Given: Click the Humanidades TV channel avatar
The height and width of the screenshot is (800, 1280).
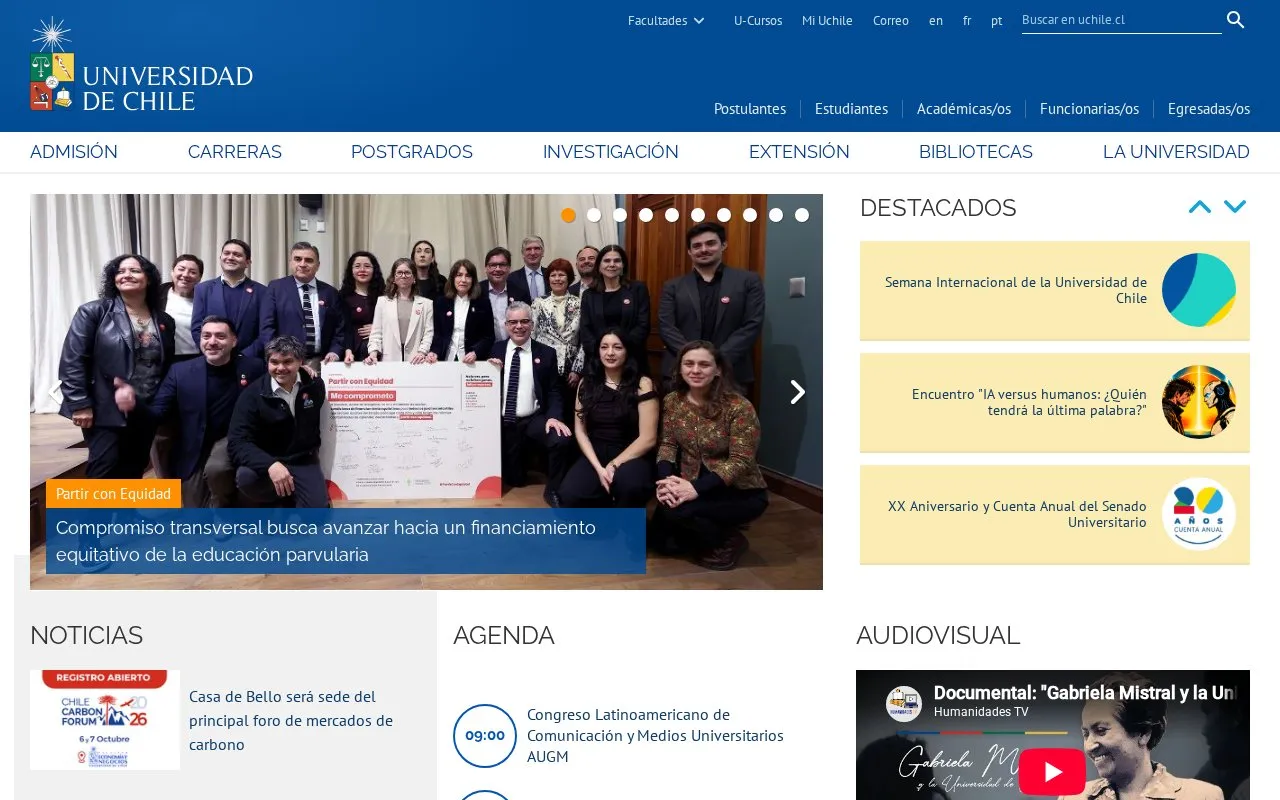Looking at the screenshot, I should [x=904, y=703].
